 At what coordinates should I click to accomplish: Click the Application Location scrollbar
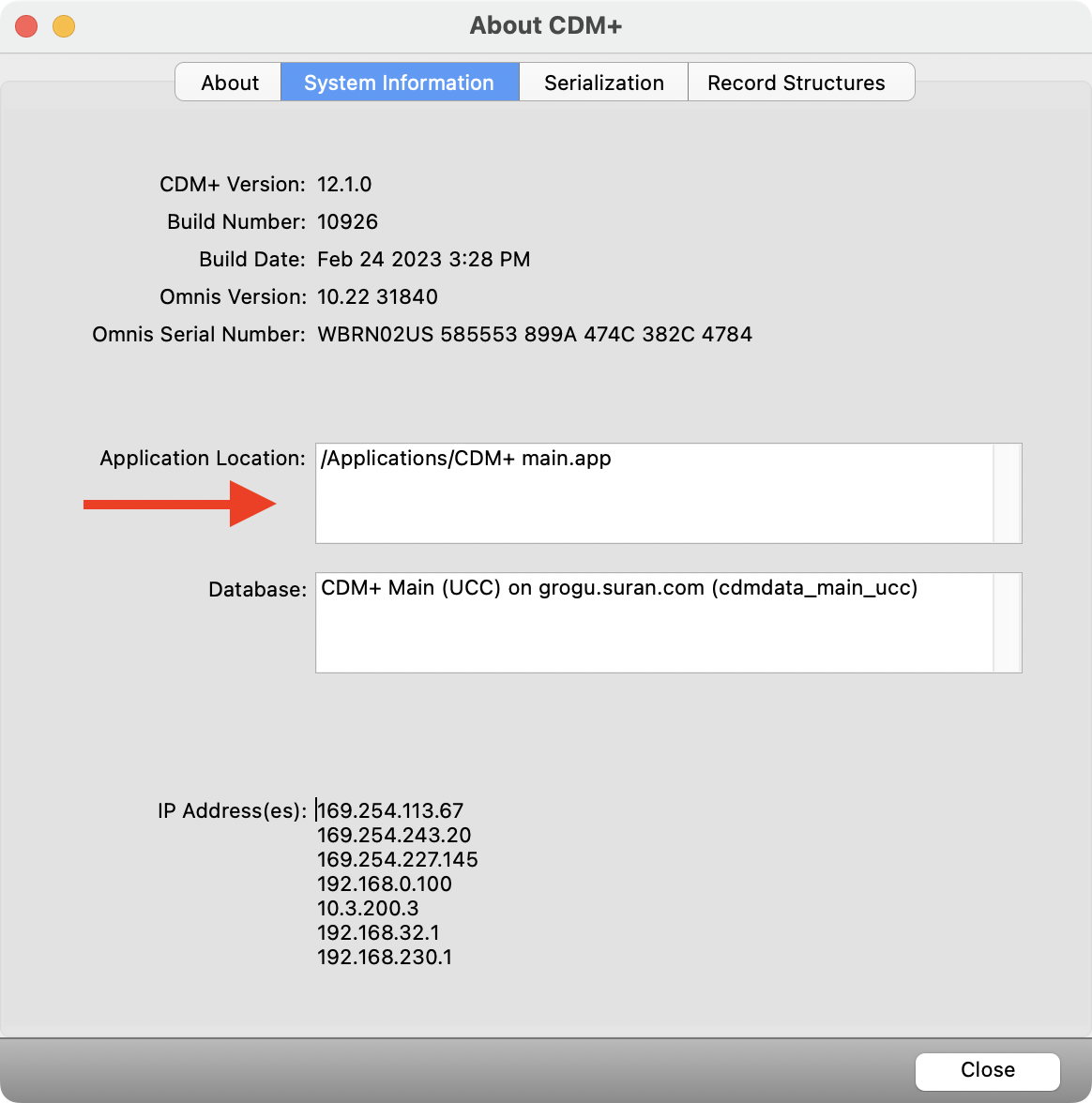(x=1007, y=492)
